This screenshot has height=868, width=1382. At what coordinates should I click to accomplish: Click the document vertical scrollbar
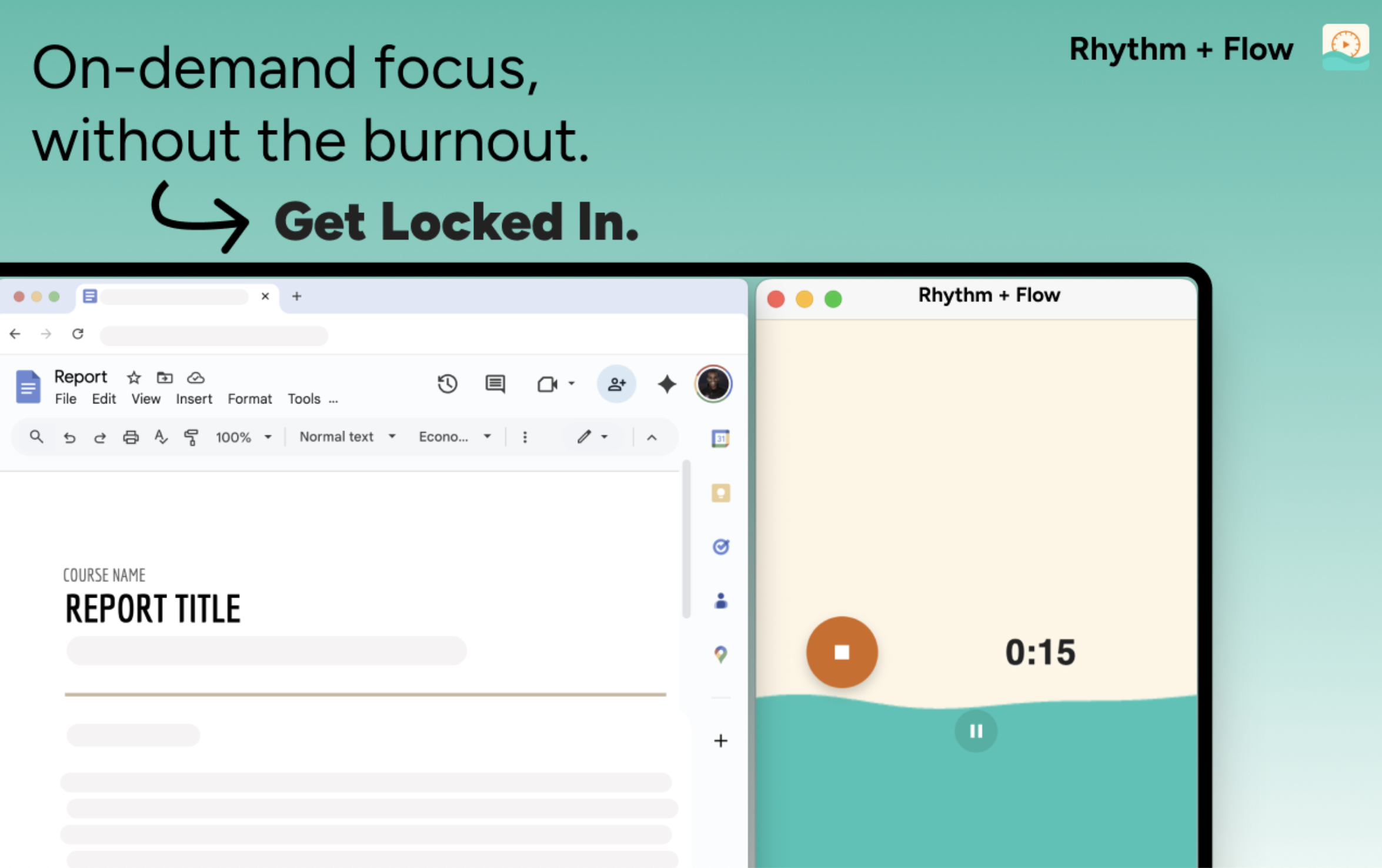pos(686,539)
